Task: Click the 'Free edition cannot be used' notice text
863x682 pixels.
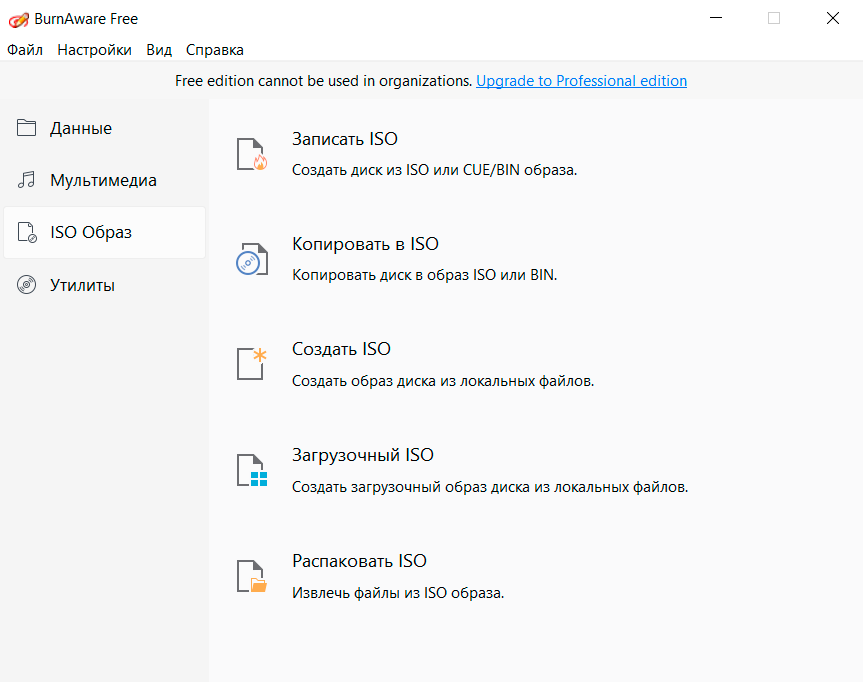Action: pyautogui.click(x=324, y=81)
